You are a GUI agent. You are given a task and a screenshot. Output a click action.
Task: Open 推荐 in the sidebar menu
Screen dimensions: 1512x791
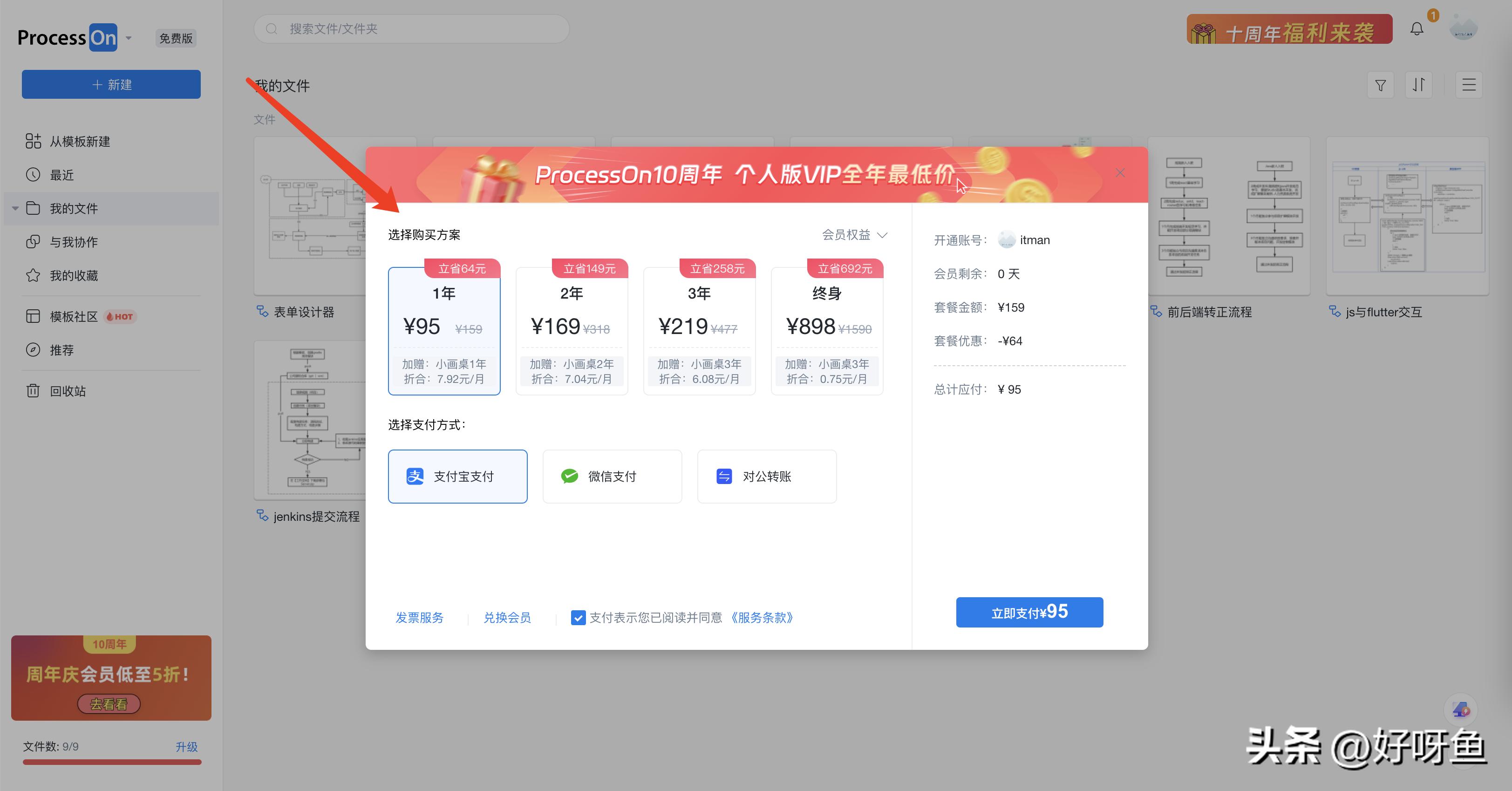point(34,350)
